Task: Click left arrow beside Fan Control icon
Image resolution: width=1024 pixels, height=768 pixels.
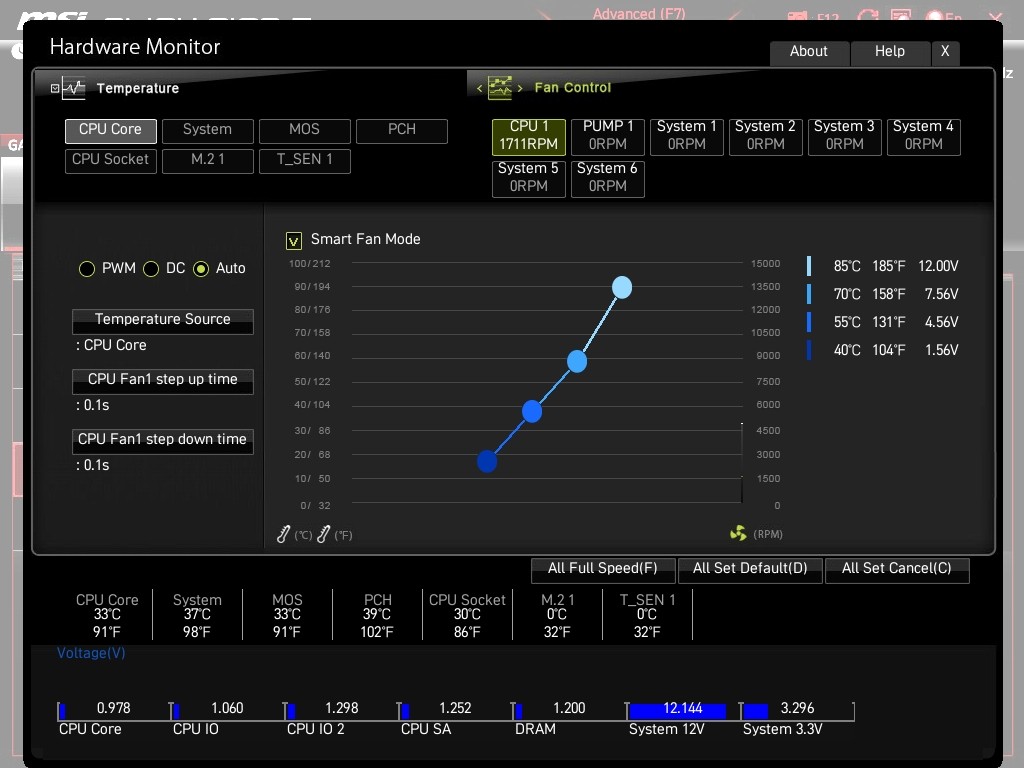Action: click(x=479, y=88)
